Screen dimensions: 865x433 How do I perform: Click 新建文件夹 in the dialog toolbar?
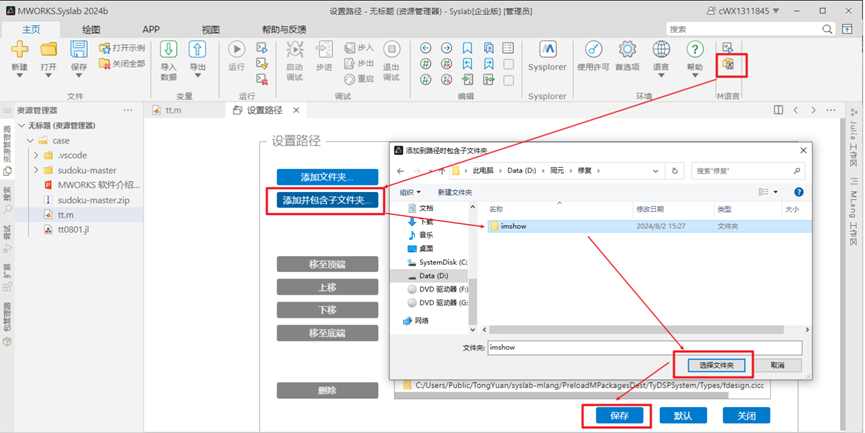(455, 192)
